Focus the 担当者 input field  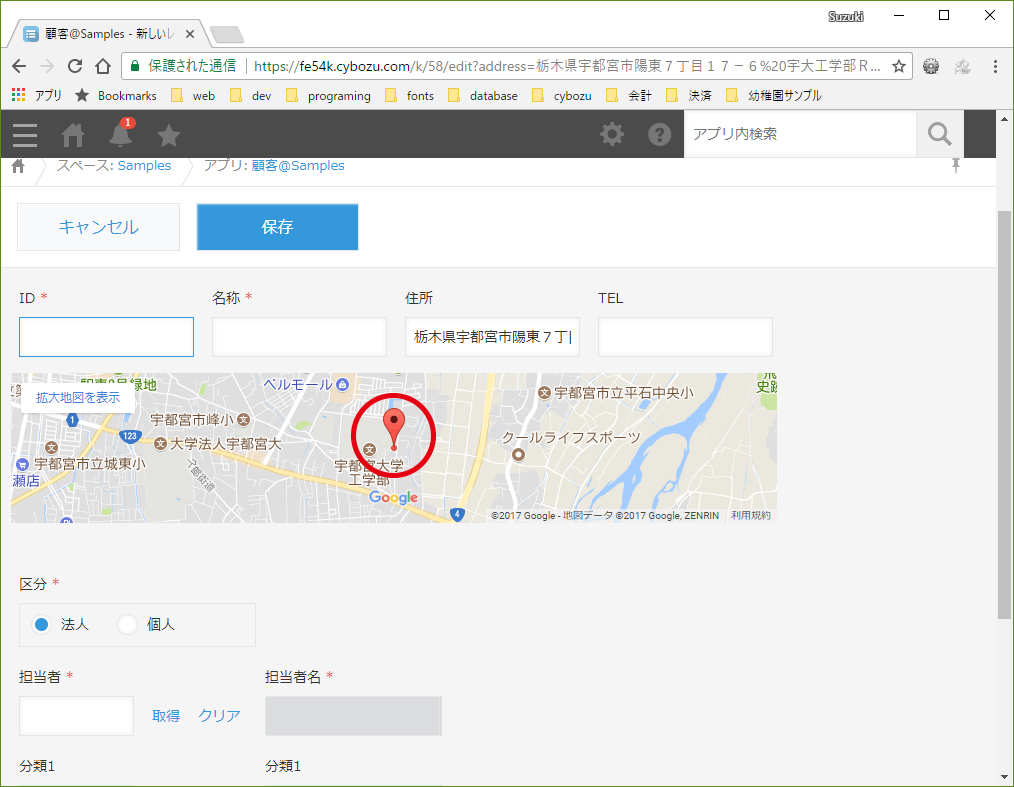[76, 716]
